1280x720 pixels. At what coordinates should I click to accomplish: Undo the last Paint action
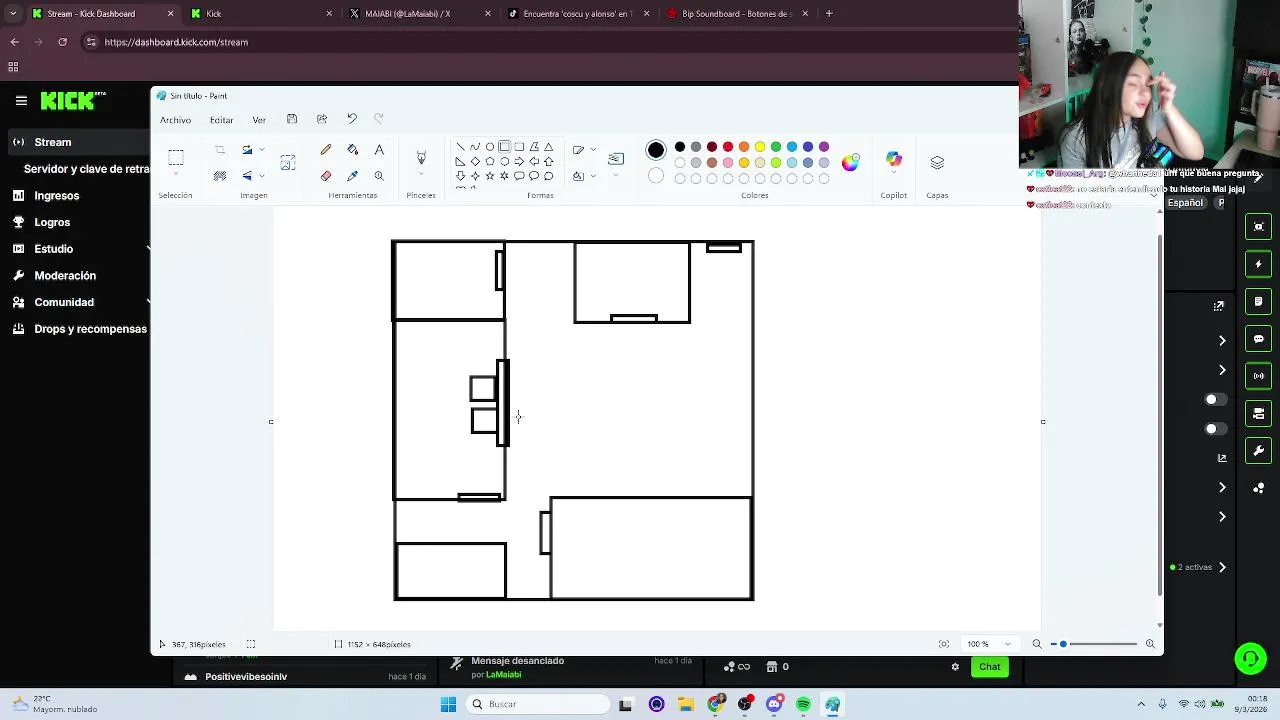point(352,119)
